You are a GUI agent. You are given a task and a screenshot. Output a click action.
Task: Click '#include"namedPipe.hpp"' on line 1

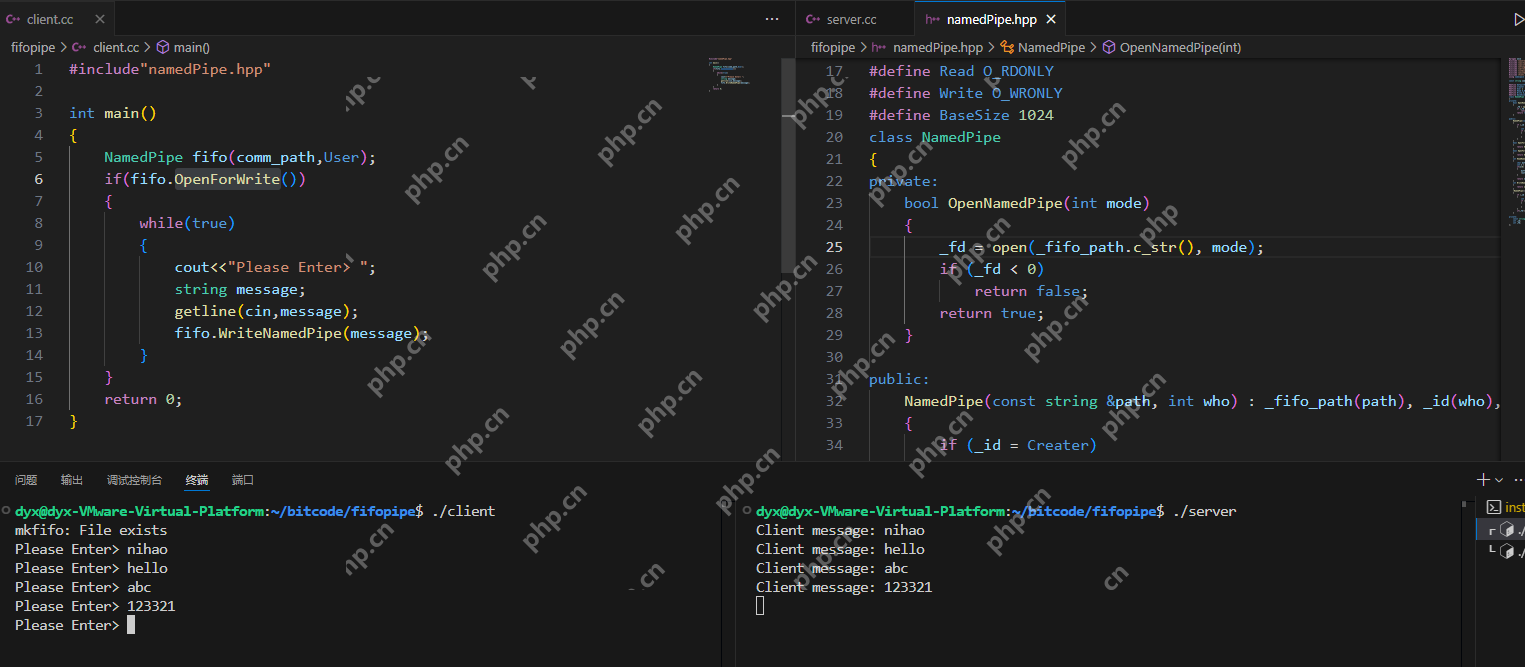tap(170, 69)
